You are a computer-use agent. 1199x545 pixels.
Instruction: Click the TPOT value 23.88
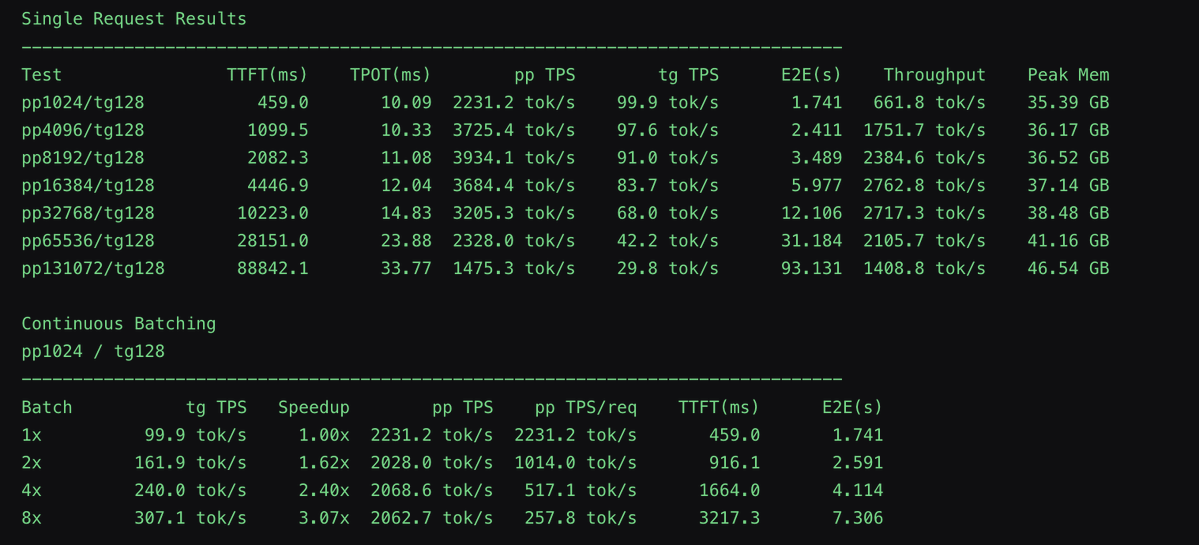tap(406, 241)
